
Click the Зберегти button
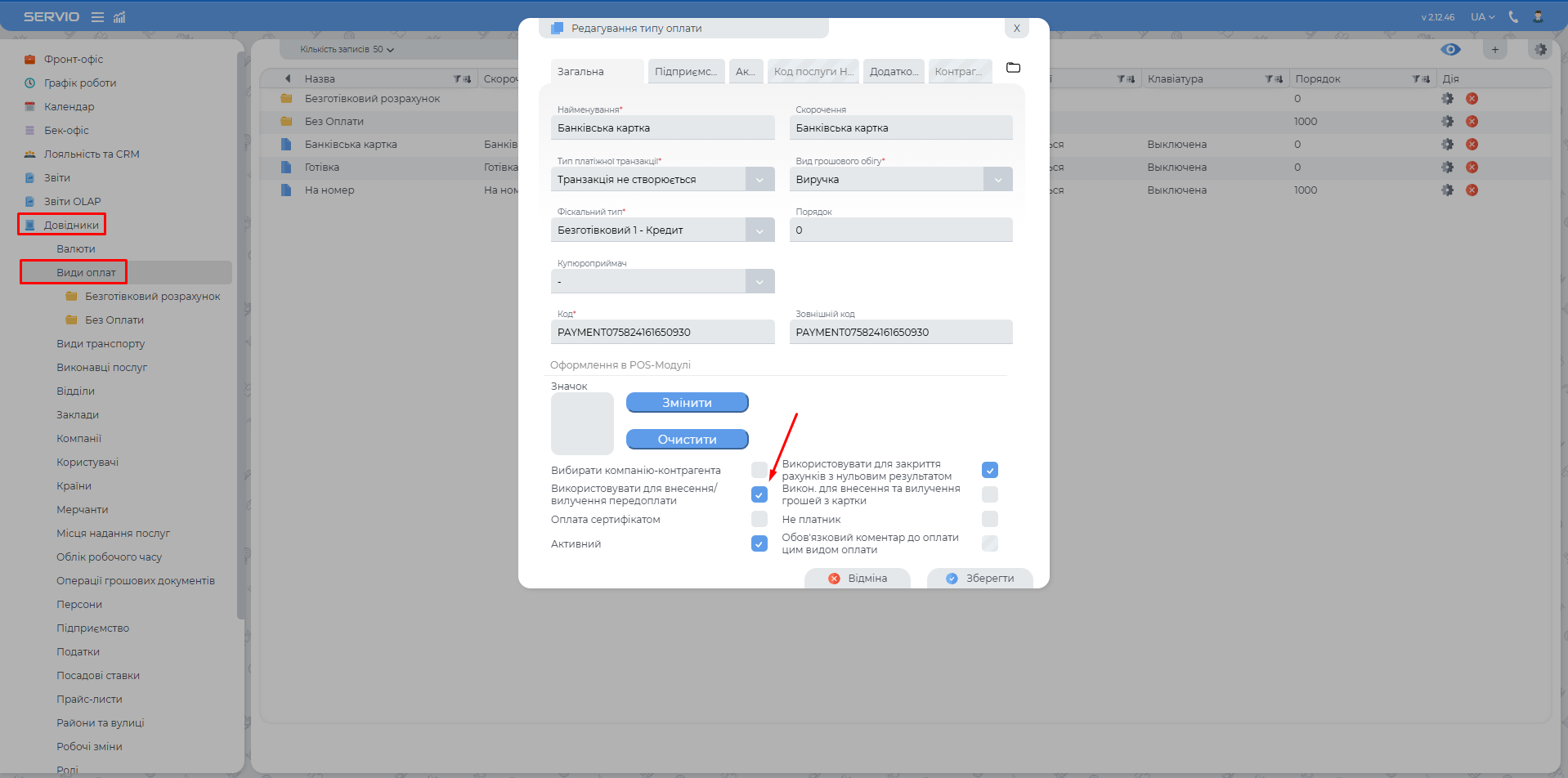[979, 578]
